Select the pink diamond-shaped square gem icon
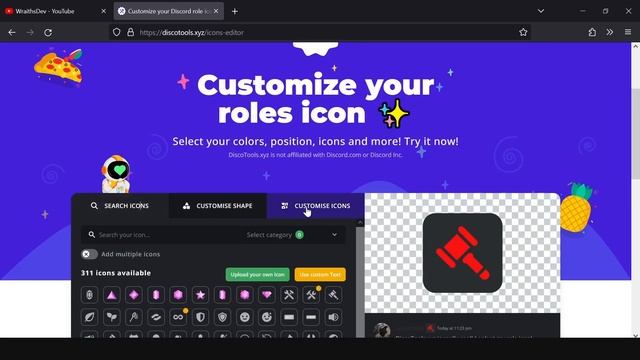The width and height of the screenshot is (640, 360). [x=133, y=295]
